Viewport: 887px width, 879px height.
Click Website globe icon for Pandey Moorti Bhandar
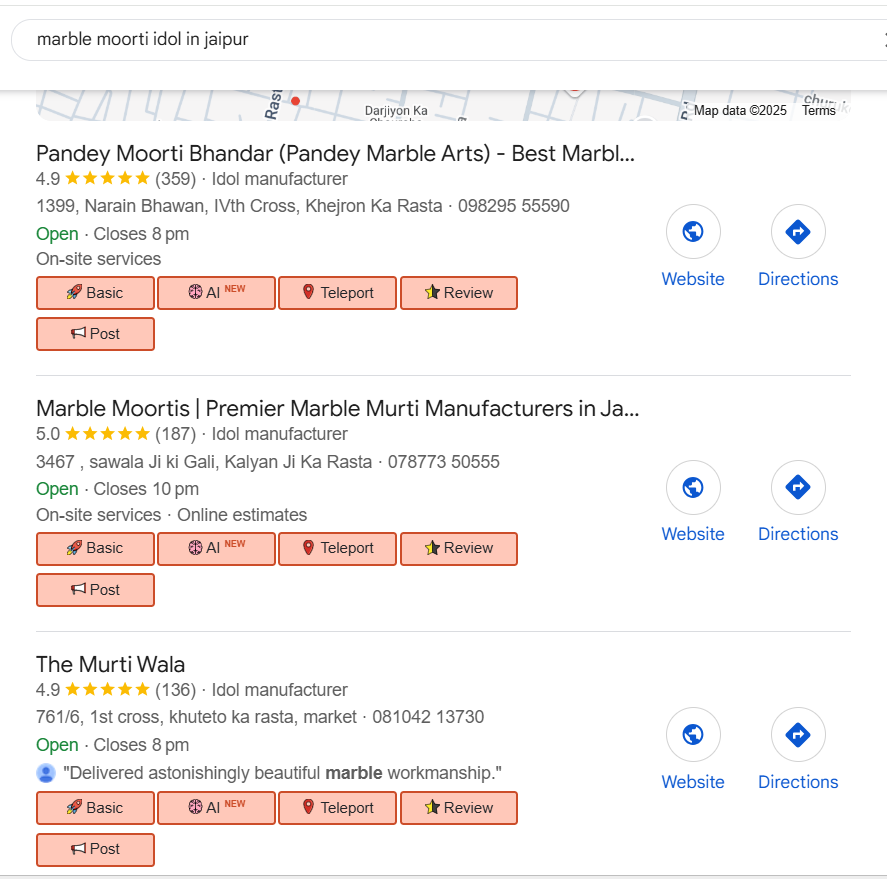[693, 232]
